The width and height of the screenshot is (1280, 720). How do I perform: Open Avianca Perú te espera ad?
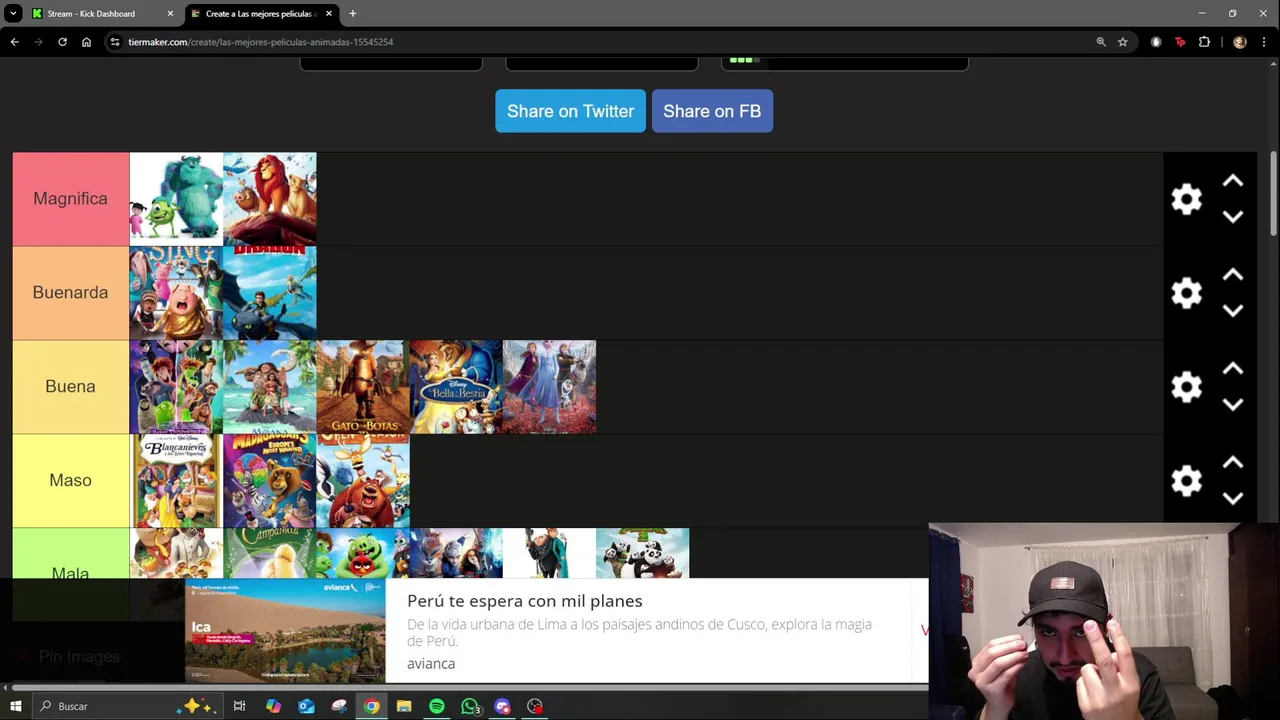(x=524, y=601)
